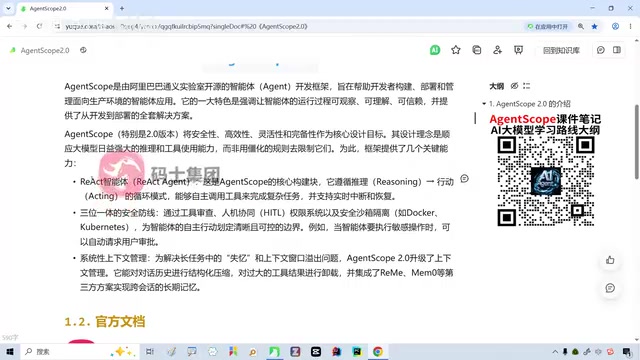Open Task View on the taskbar
640x360 pixels.
click(x=150, y=351)
